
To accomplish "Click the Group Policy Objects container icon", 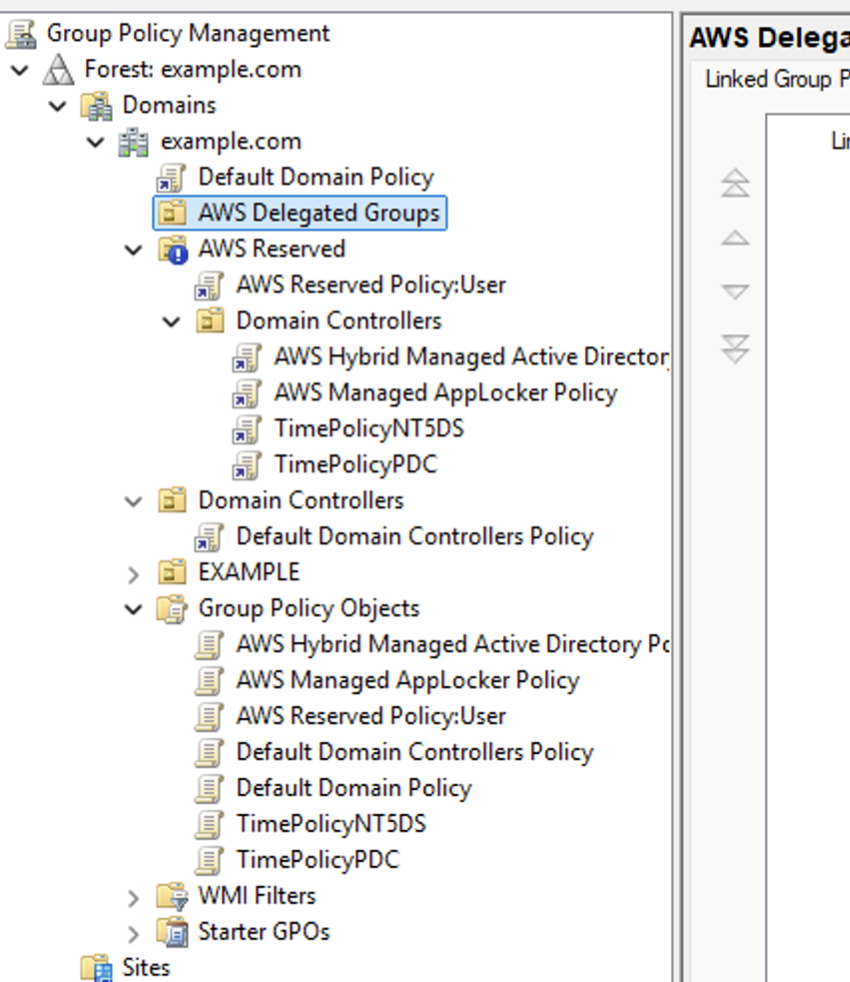I will click(x=173, y=608).
